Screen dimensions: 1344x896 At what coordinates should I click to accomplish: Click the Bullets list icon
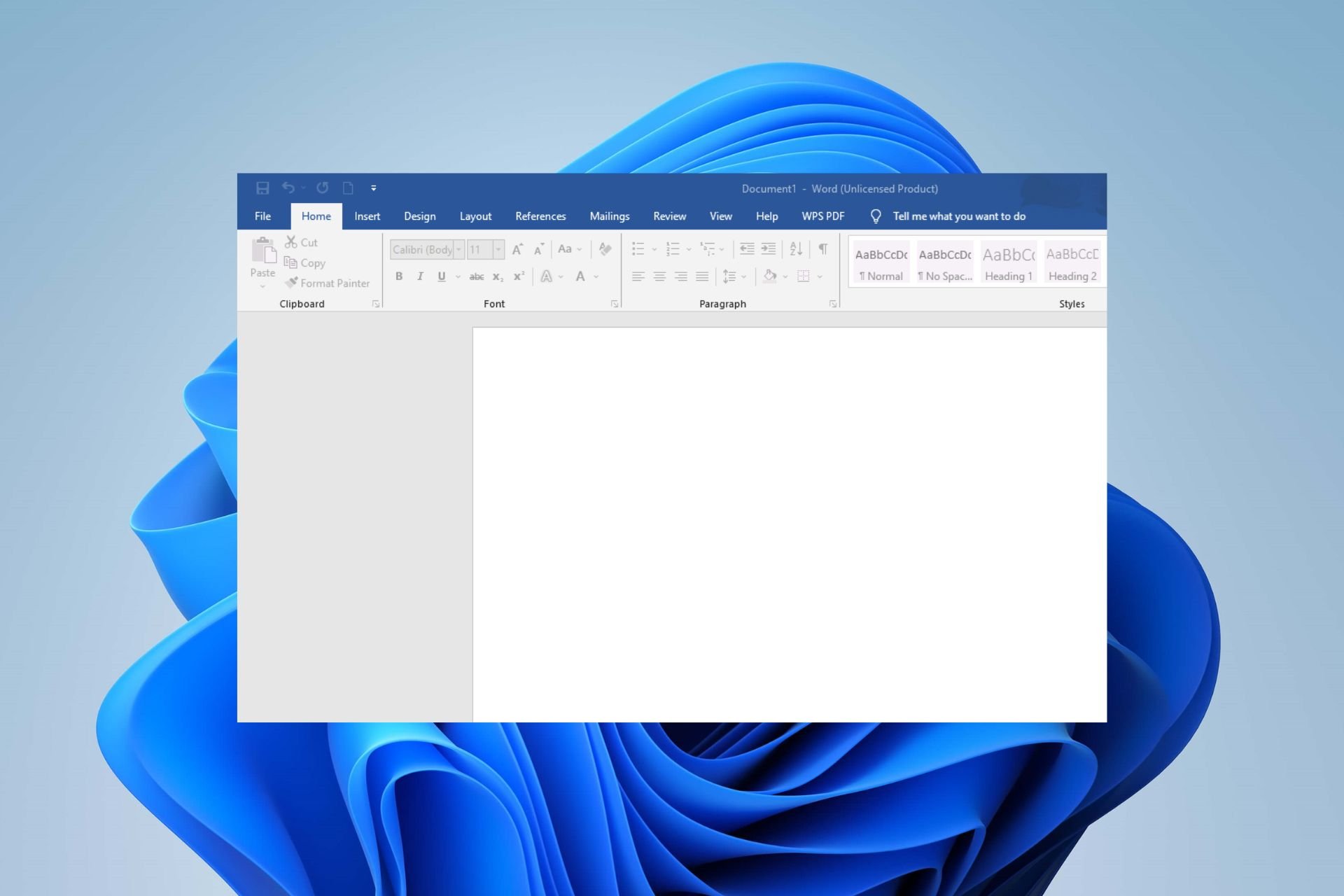637,248
